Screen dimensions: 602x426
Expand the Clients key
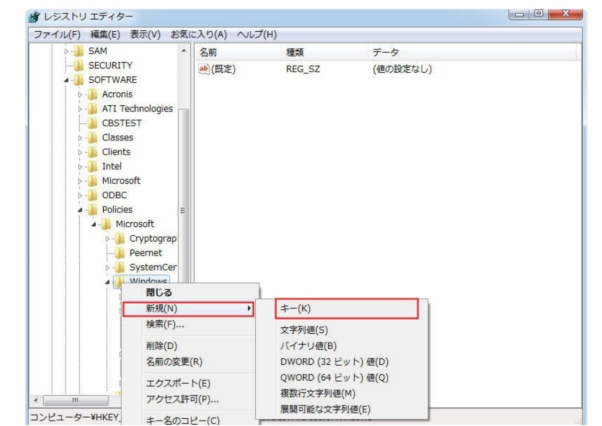80,152
